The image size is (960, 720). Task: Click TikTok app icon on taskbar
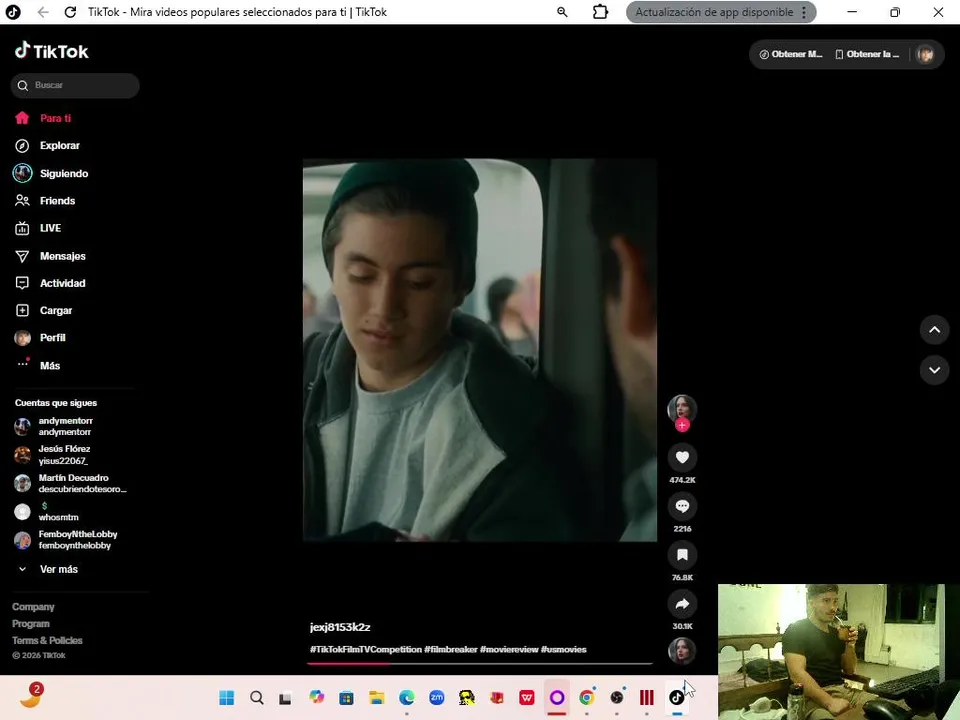click(x=677, y=697)
